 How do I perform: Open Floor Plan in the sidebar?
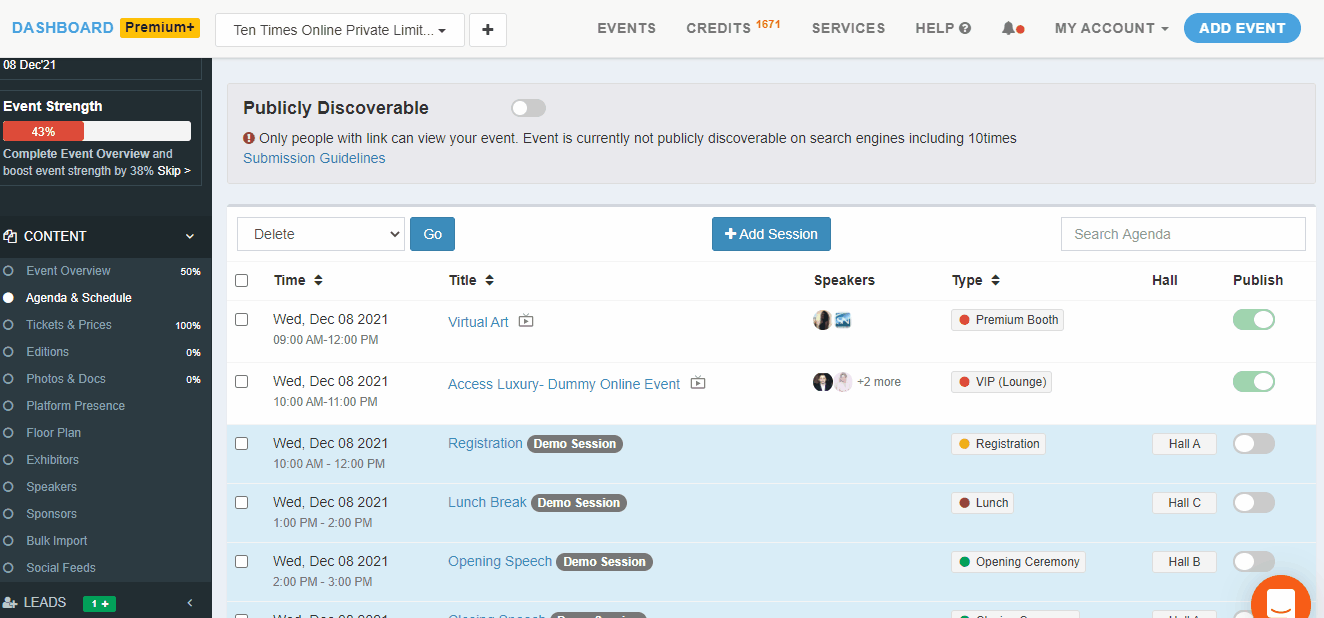pyautogui.click(x=54, y=433)
